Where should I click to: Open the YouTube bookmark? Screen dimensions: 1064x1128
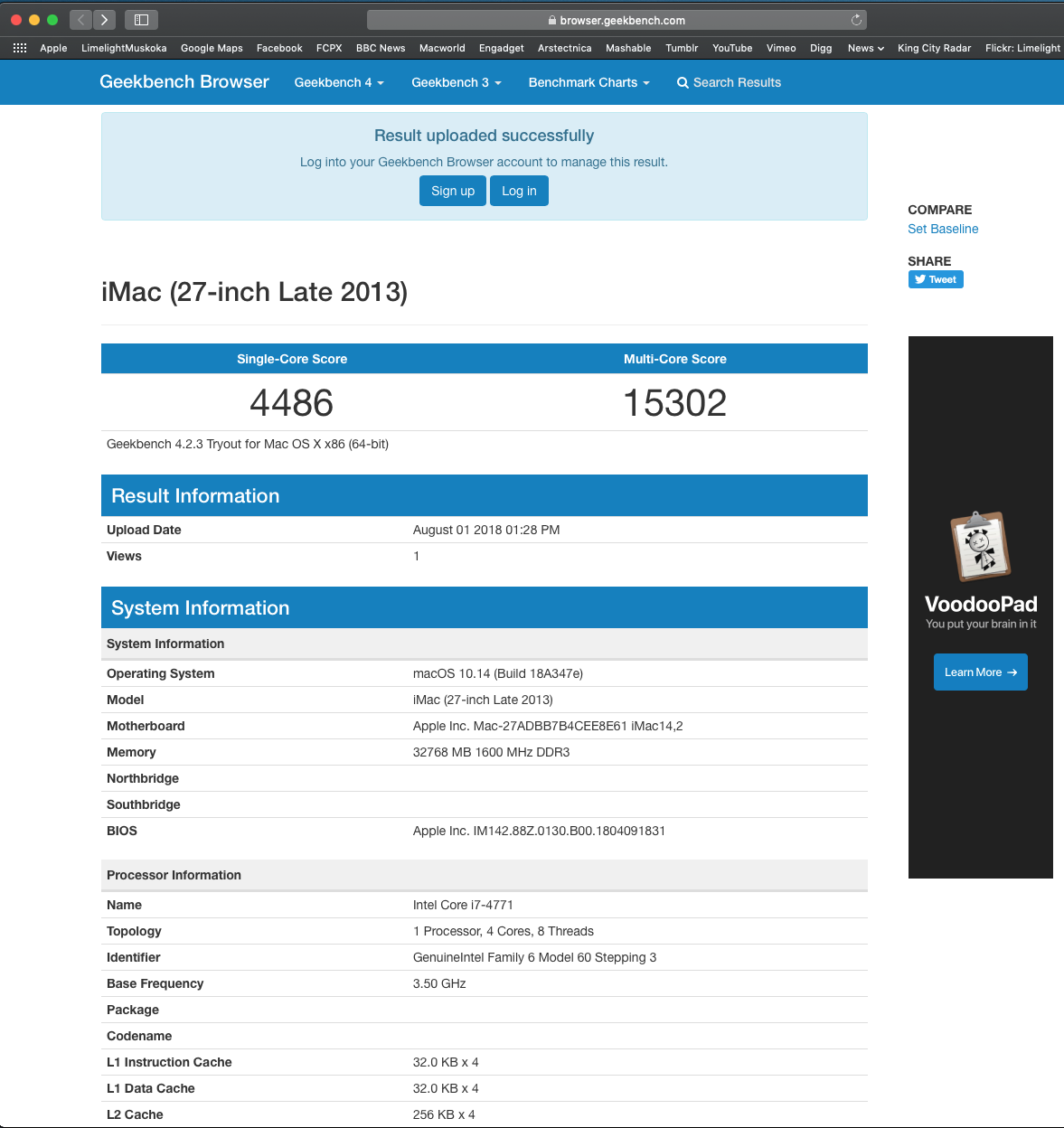point(732,48)
